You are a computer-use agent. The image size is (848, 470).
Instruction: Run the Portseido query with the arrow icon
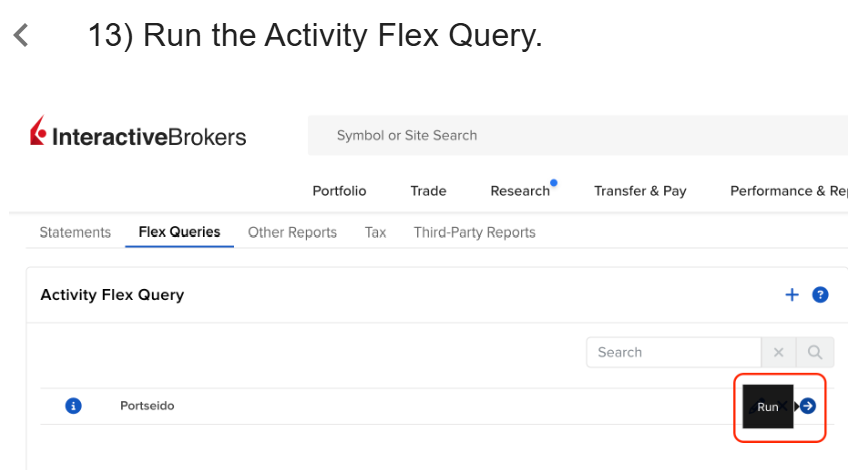[x=807, y=406]
